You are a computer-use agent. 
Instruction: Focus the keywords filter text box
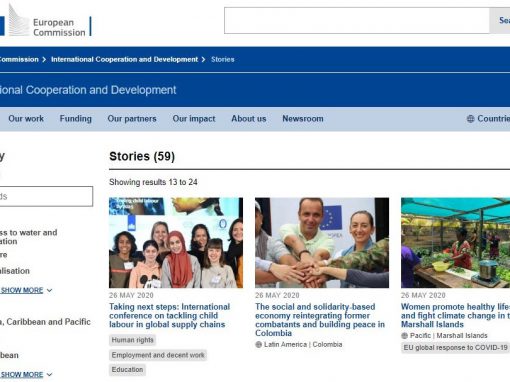click(x=46, y=196)
